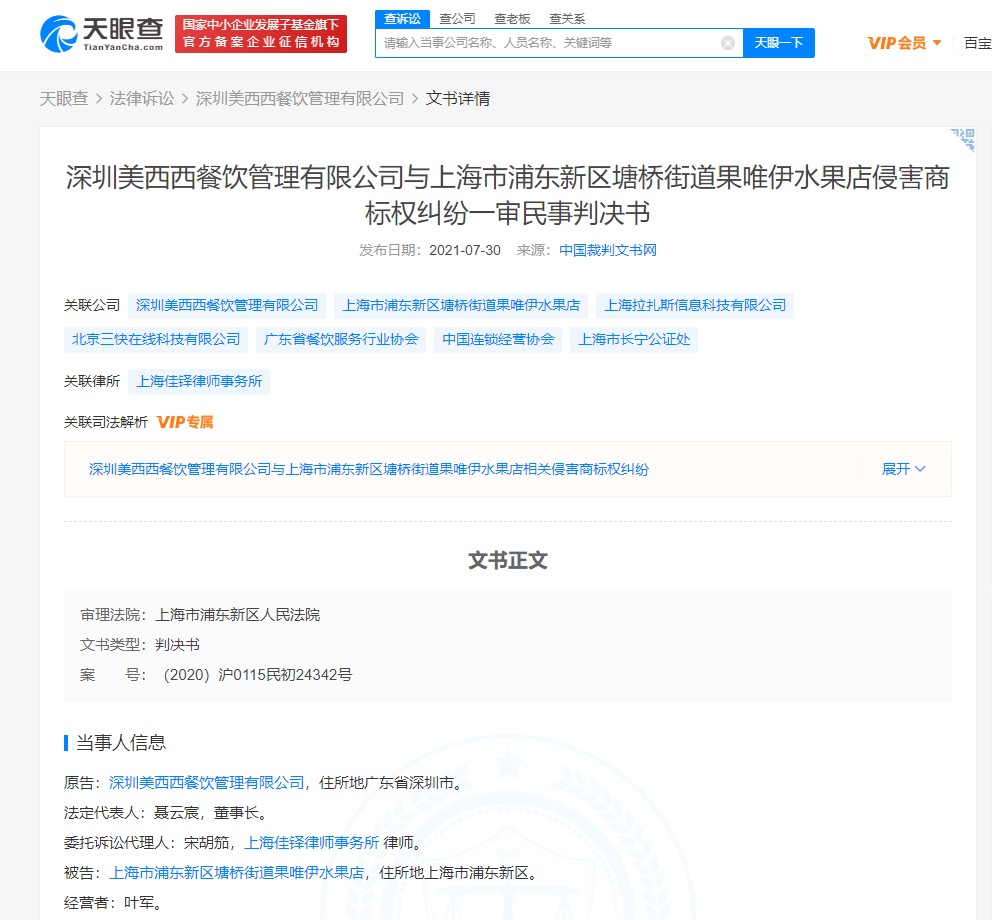Viewport: 992px width, 920px height.
Task: Switch to the 查关系 tab
Action: 567,19
